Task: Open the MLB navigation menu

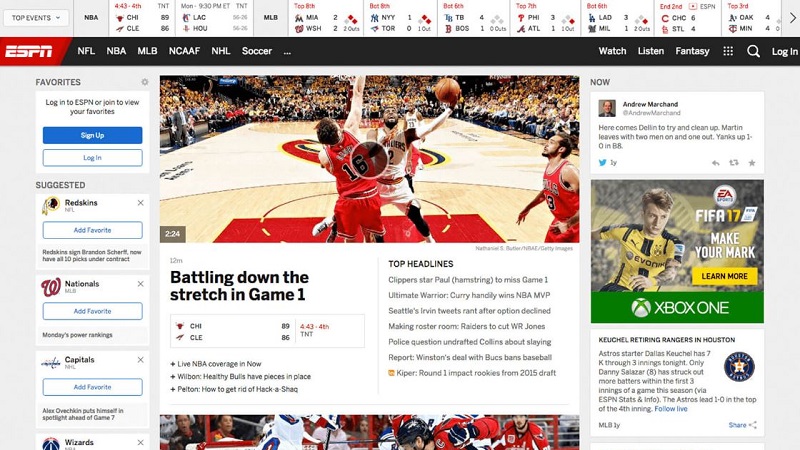Action: pyautogui.click(x=147, y=51)
